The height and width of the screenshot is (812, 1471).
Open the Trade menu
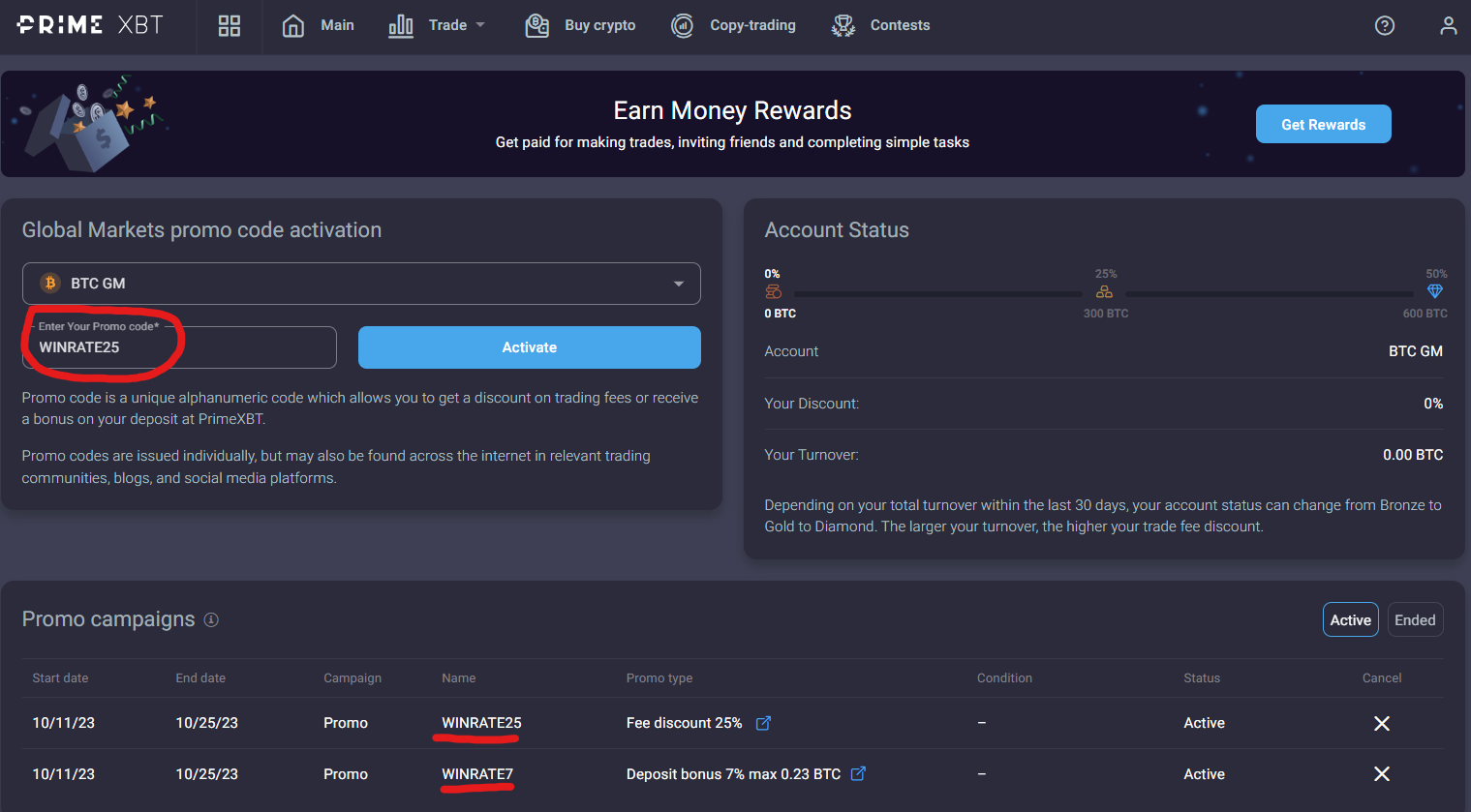447,25
